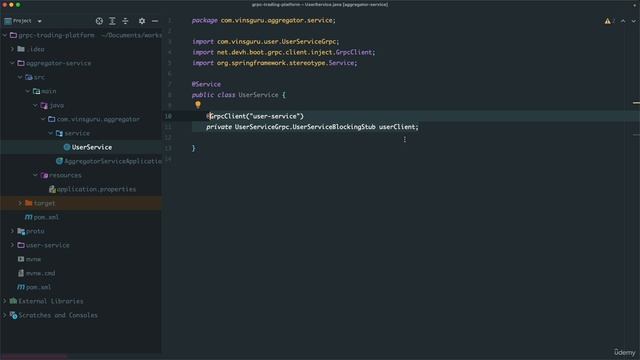Click the application.properties file icon
640x360 pixels.
tap(52, 189)
